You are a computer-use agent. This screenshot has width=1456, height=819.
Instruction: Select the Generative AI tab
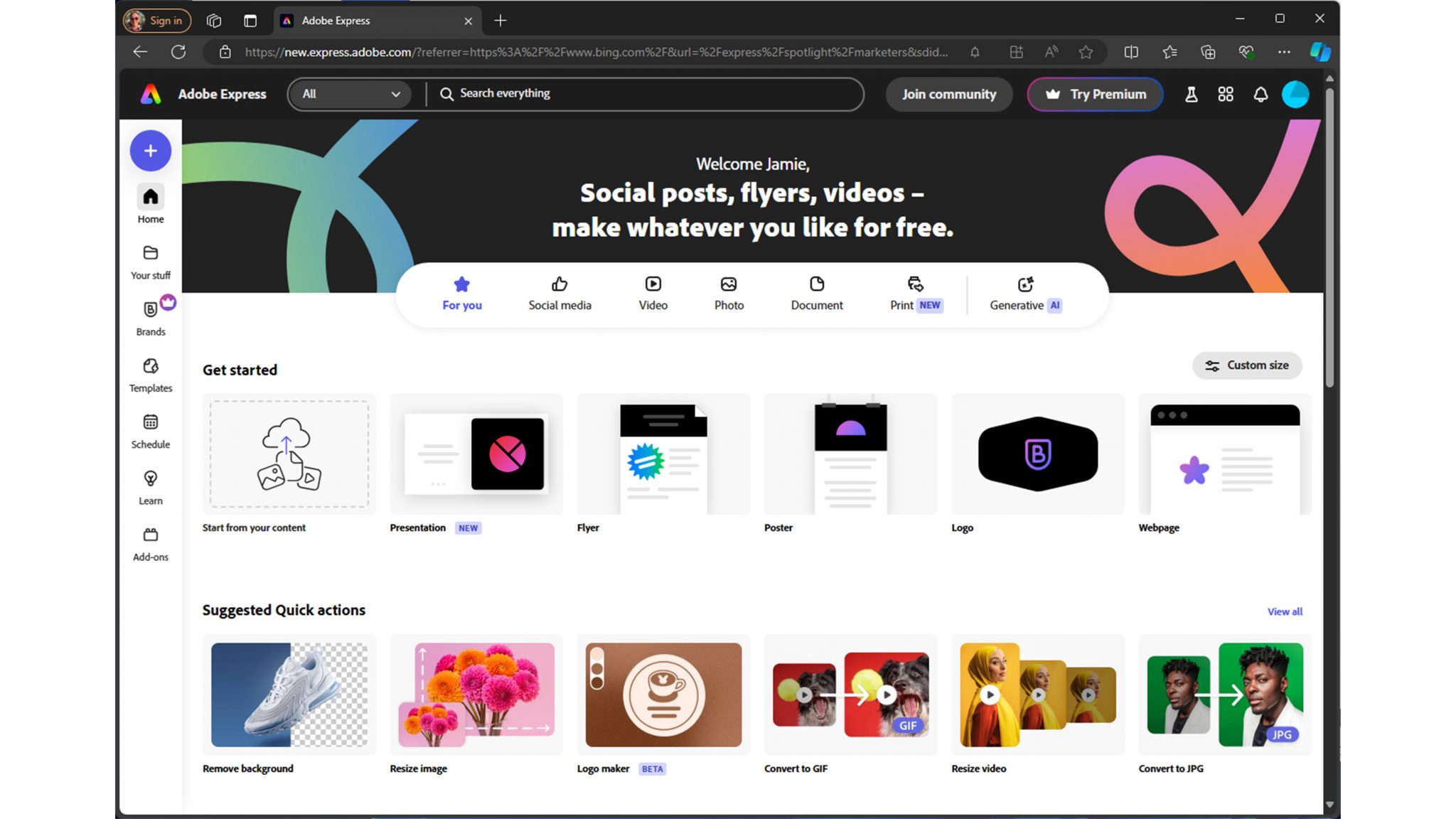pyautogui.click(x=1024, y=294)
